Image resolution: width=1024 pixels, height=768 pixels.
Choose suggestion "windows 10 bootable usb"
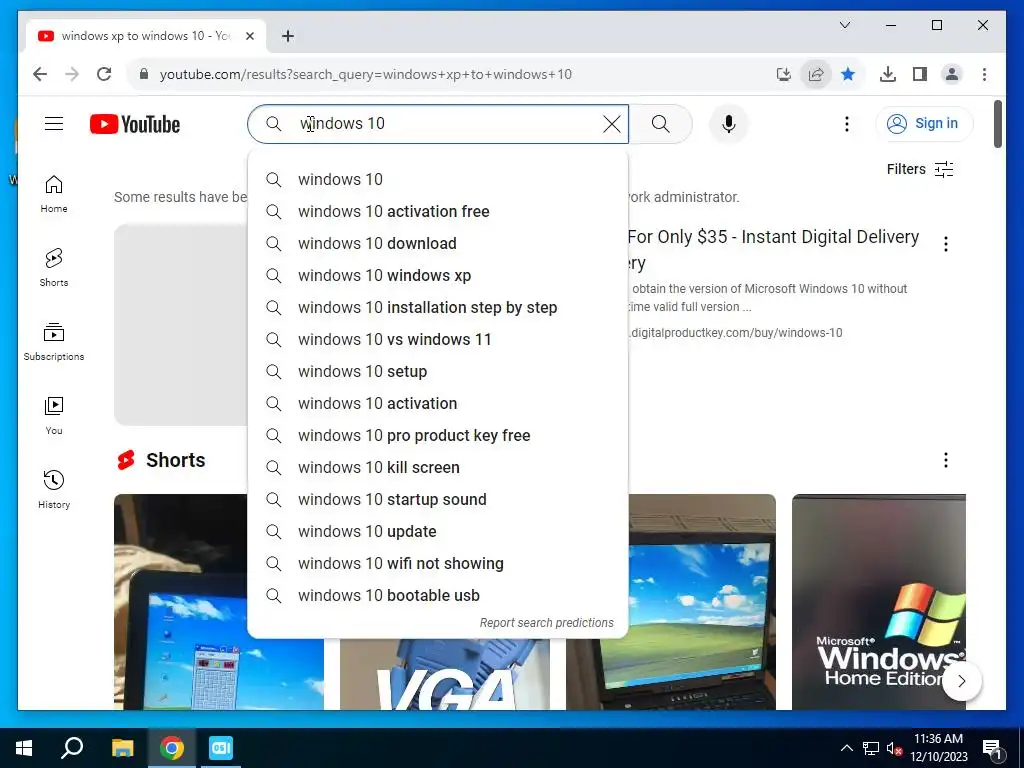(438, 596)
